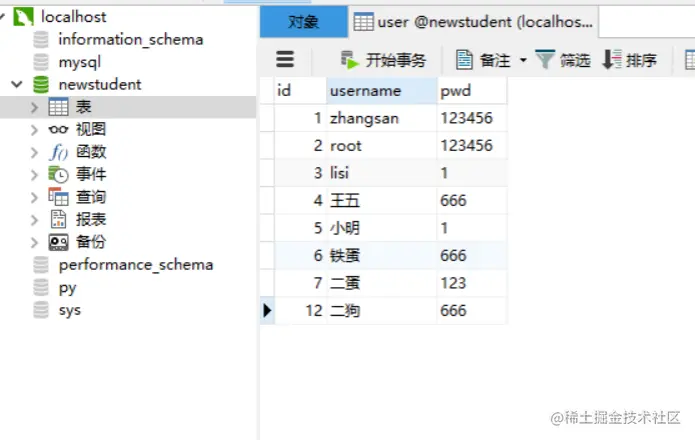Expand the 函数 functions node
695x440 pixels.
35,152
